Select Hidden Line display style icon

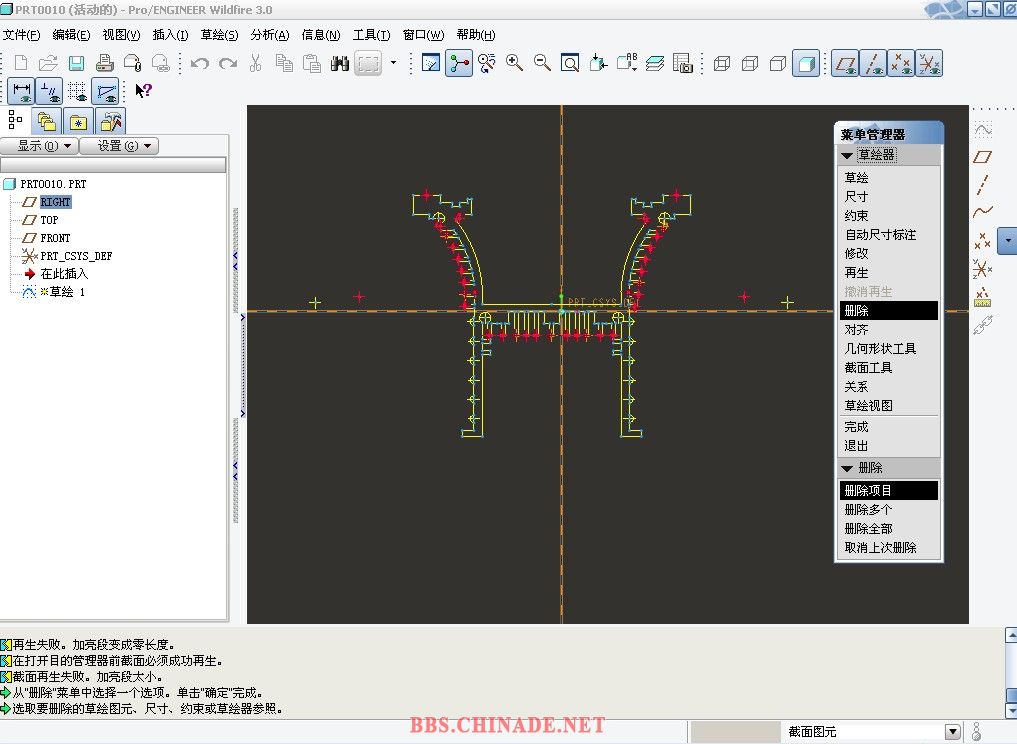[750, 63]
